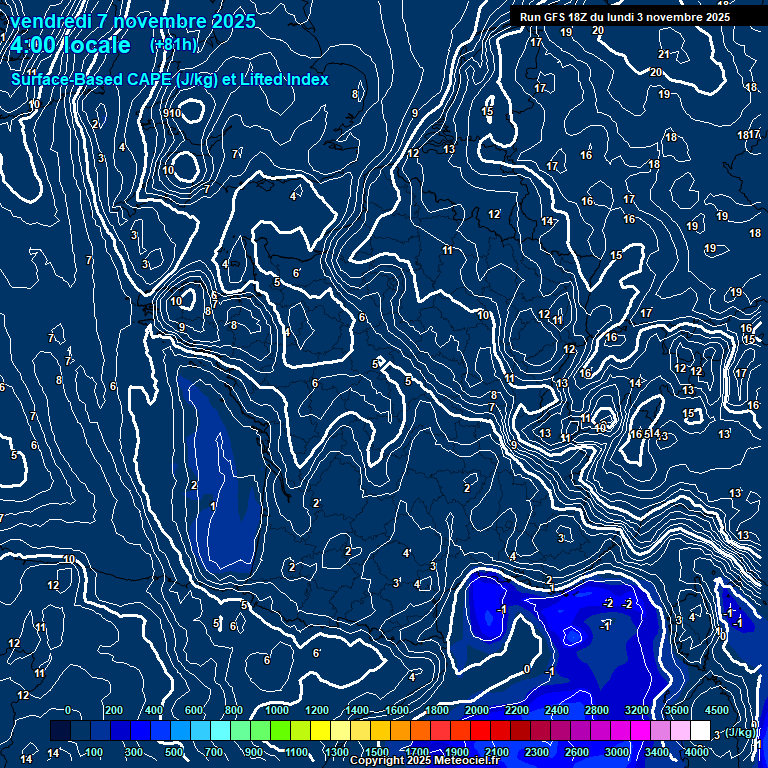This screenshot has height=768, width=768.
Task: Click the '2600' legend scale label
Action: pyautogui.click(x=577, y=752)
